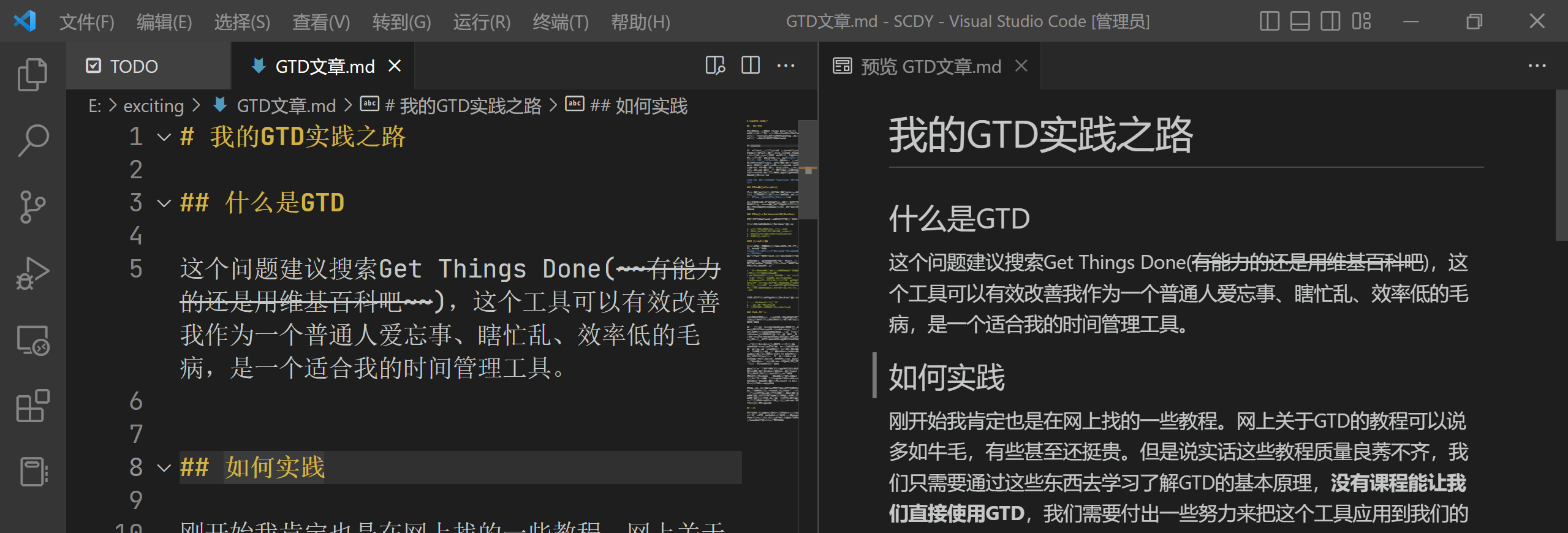
Task: Click the GTD文章.md breadcrumb item
Action: pyautogui.click(x=274, y=106)
